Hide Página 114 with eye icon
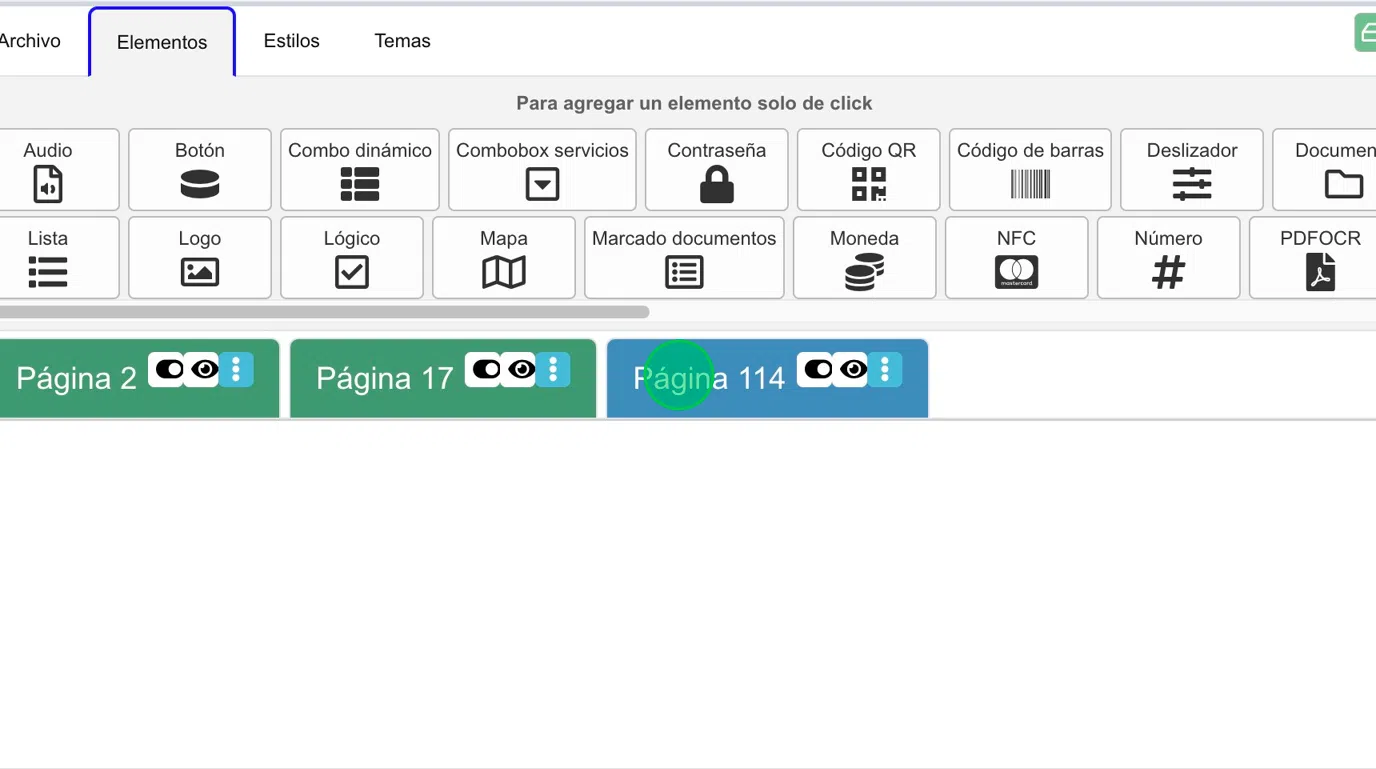1376x769 pixels. tap(853, 370)
